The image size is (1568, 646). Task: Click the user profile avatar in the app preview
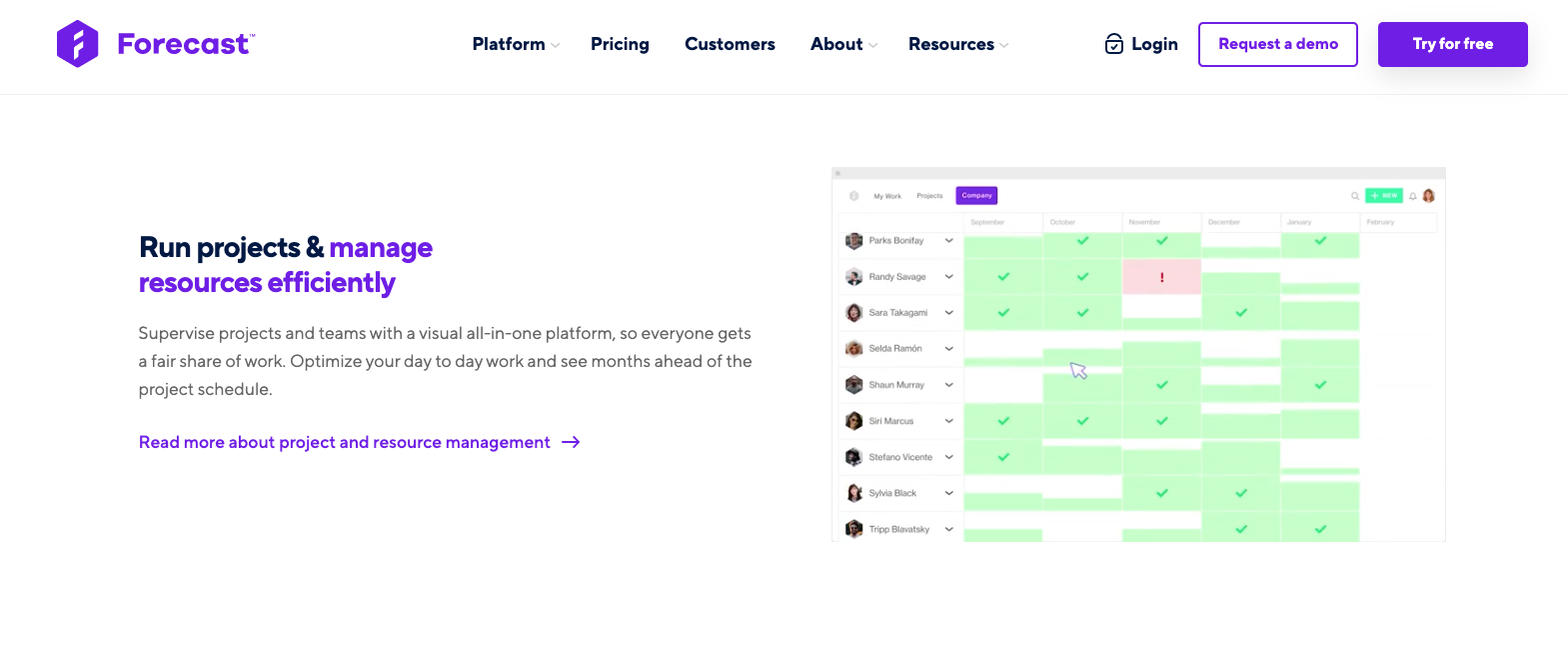click(1429, 196)
